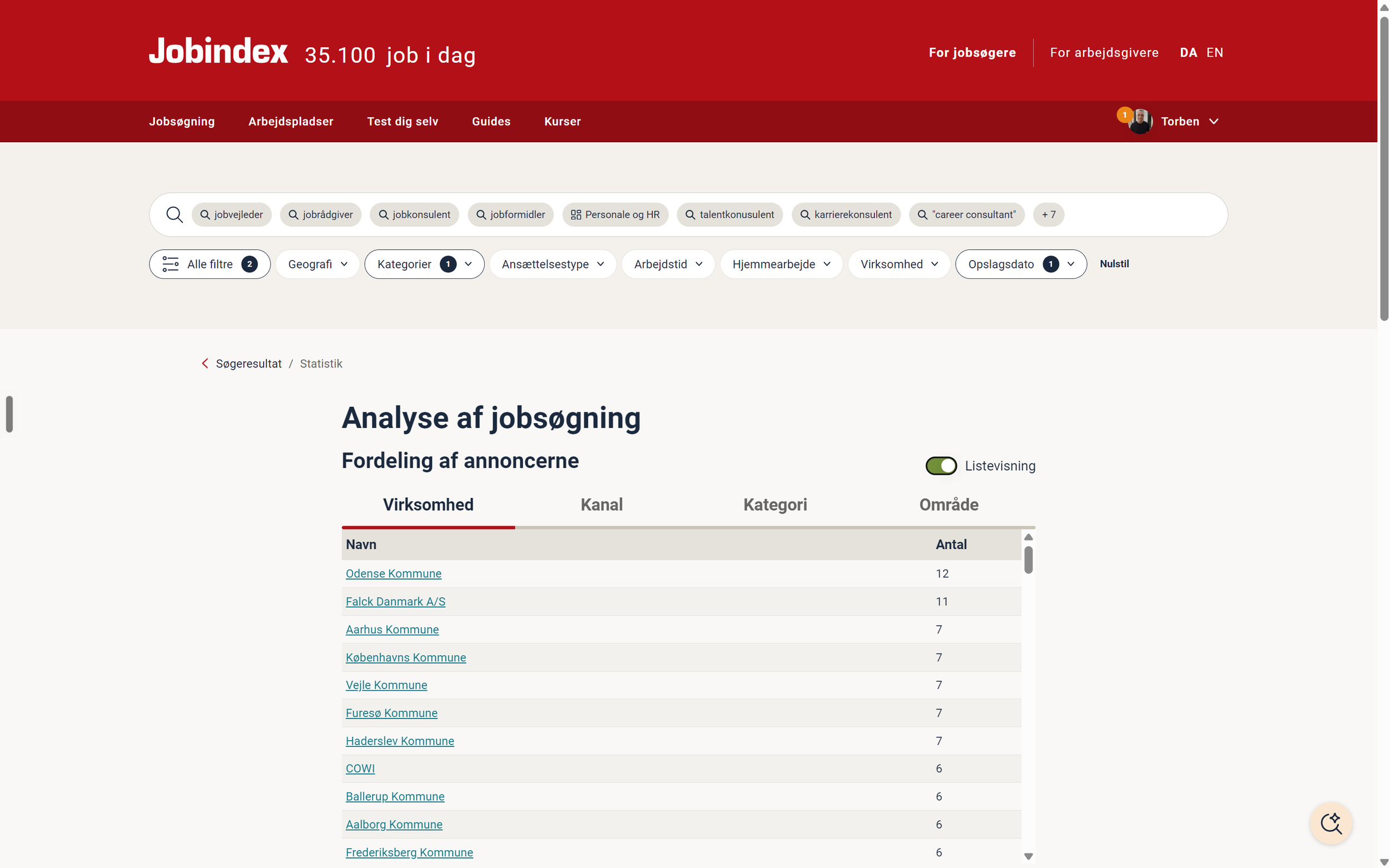Click For arbejdsgivere link
The image size is (1390, 868).
[1104, 53]
